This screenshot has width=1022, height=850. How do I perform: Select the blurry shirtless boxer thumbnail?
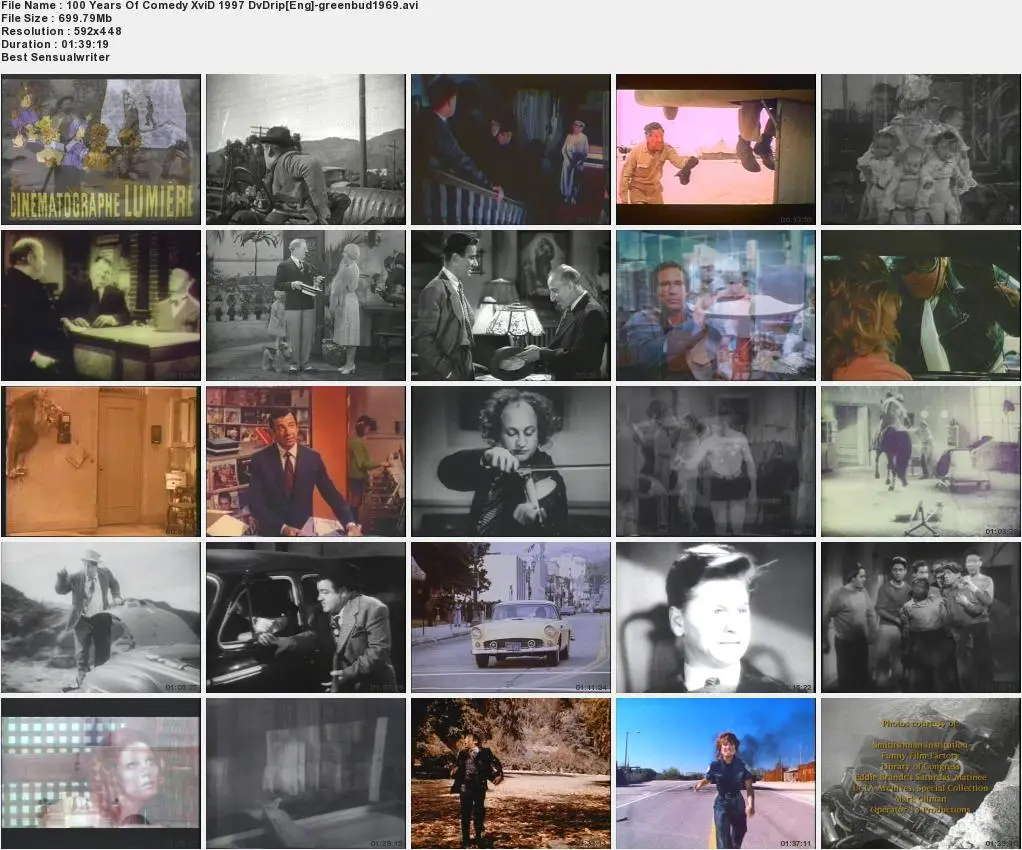[x=716, y=462]
